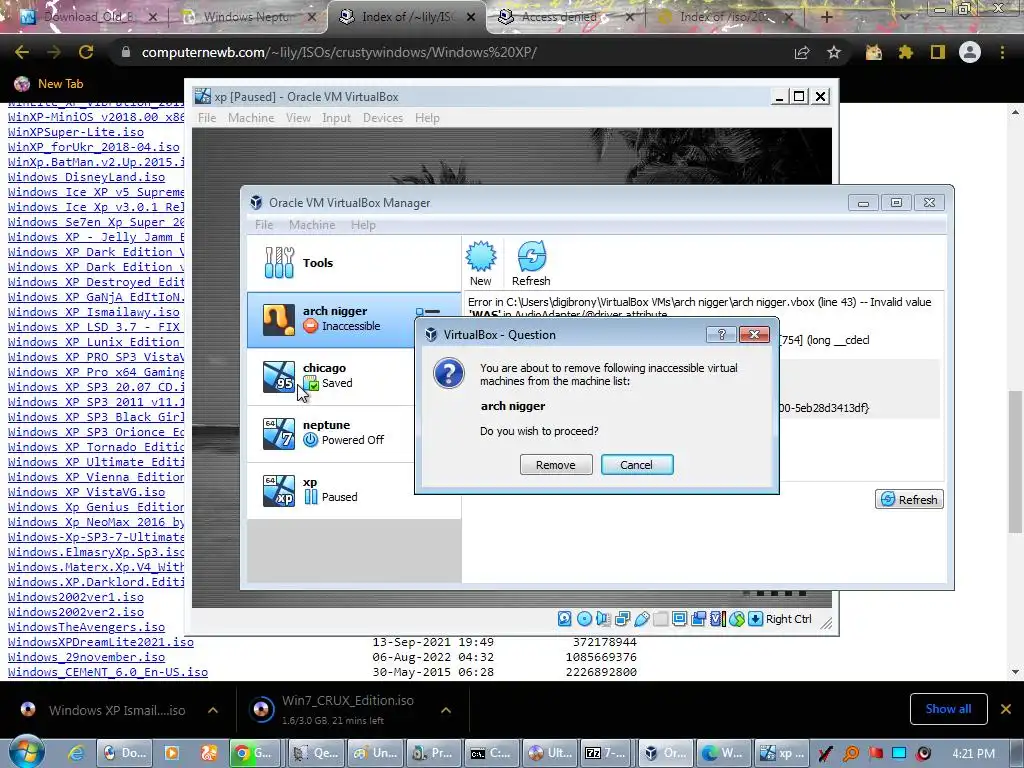Click the recording status icon

698,618
